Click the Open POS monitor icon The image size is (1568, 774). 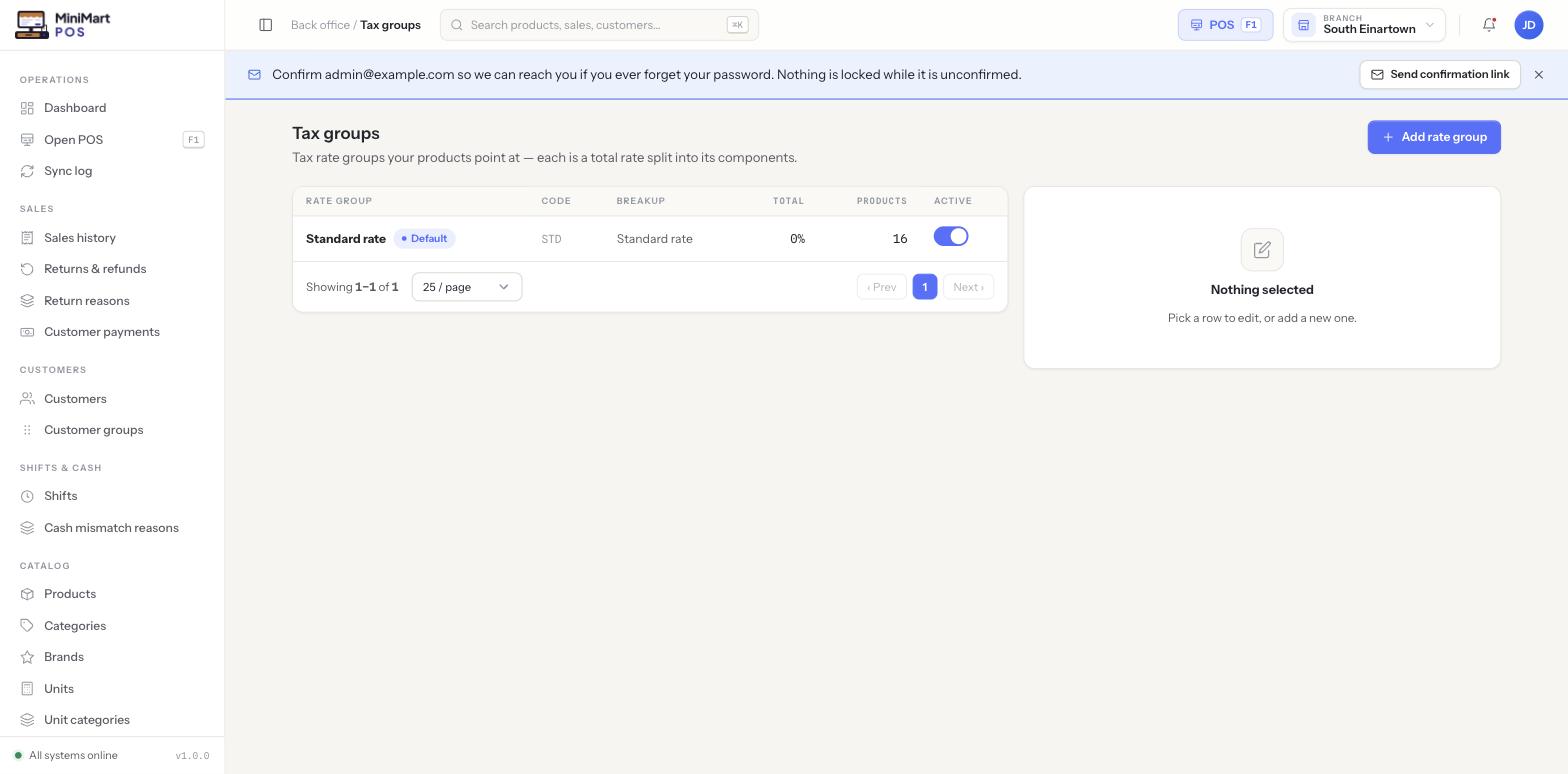point(27,140)
